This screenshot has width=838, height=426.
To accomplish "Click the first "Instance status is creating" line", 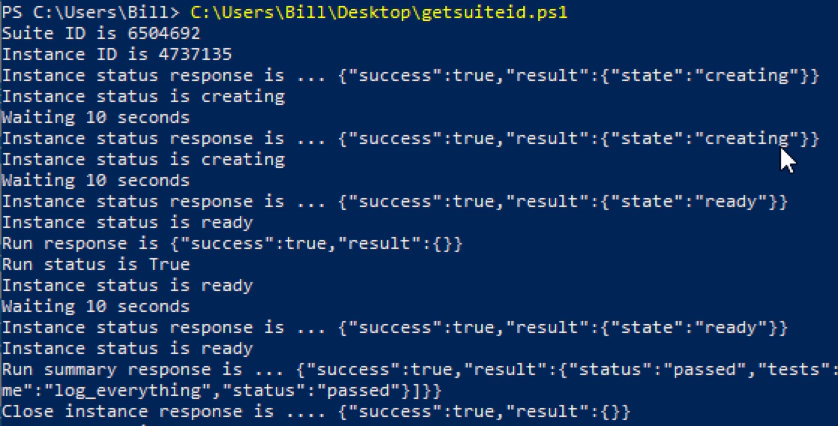I will click(x=143, y=96).
